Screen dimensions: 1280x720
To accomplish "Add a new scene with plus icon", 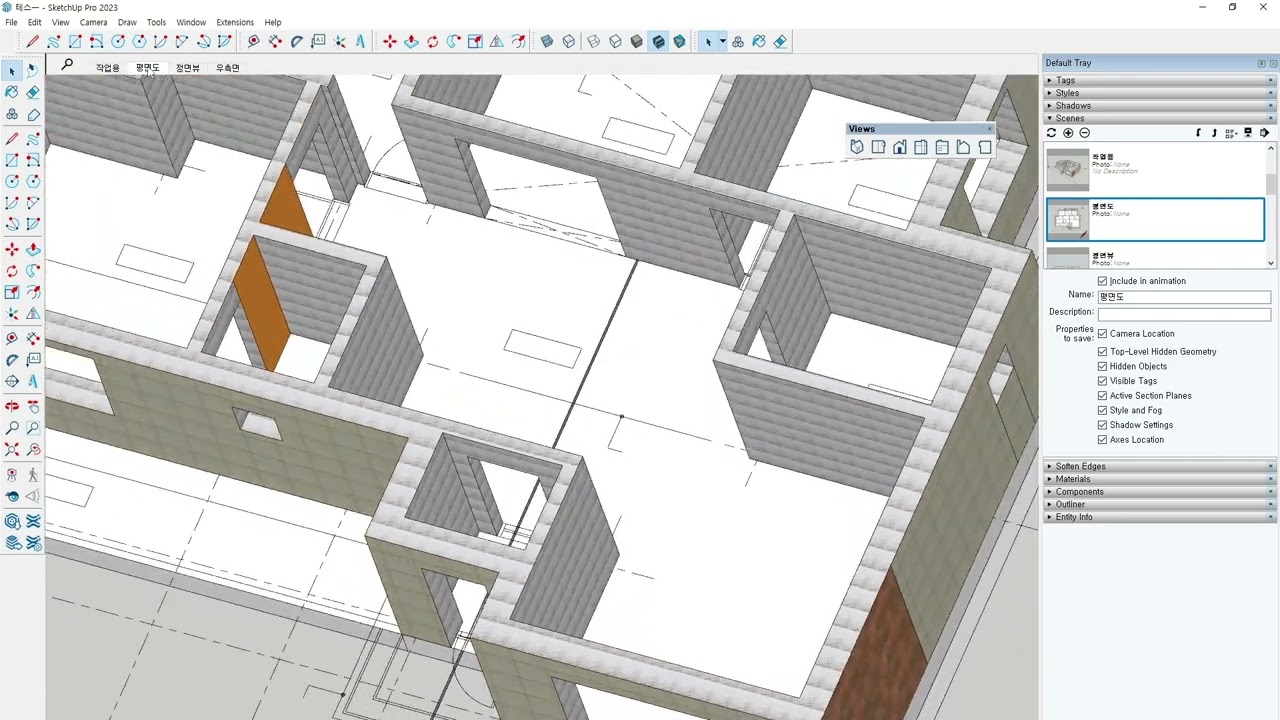I will point(1068,133).
